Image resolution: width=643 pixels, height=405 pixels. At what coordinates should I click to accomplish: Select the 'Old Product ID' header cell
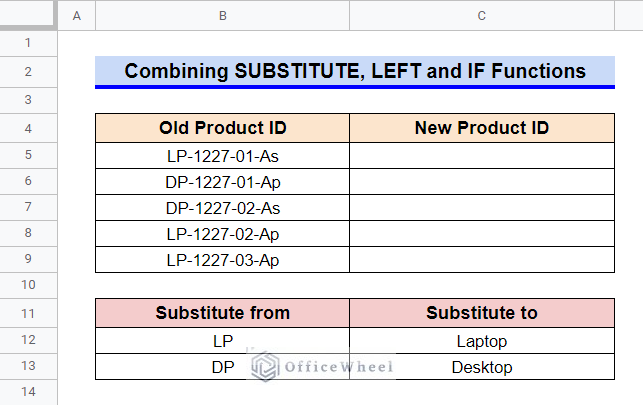[223, 128]
